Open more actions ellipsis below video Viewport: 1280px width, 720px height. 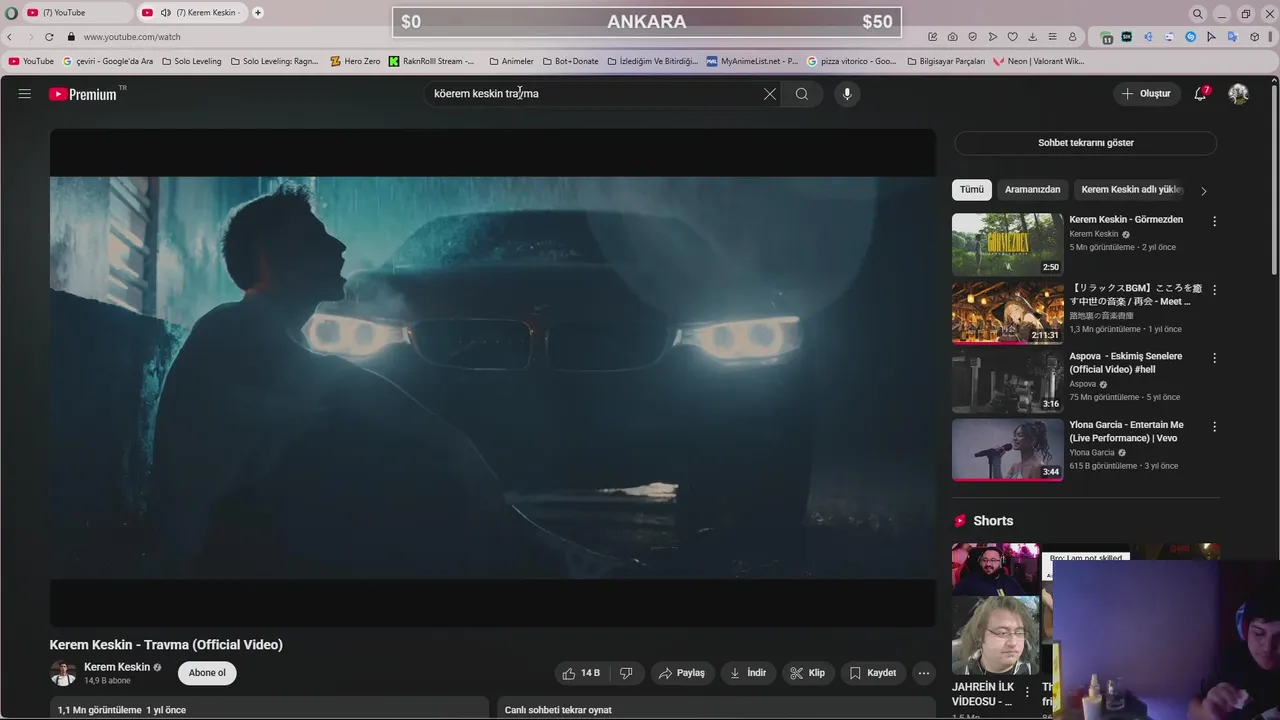tap(924, 673)
